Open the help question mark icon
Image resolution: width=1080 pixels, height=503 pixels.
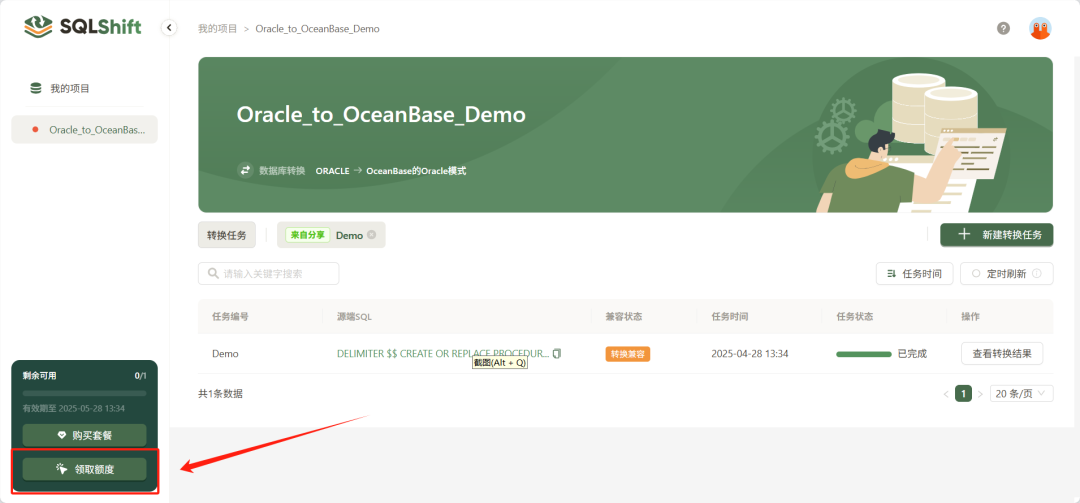click(1004, 28)
